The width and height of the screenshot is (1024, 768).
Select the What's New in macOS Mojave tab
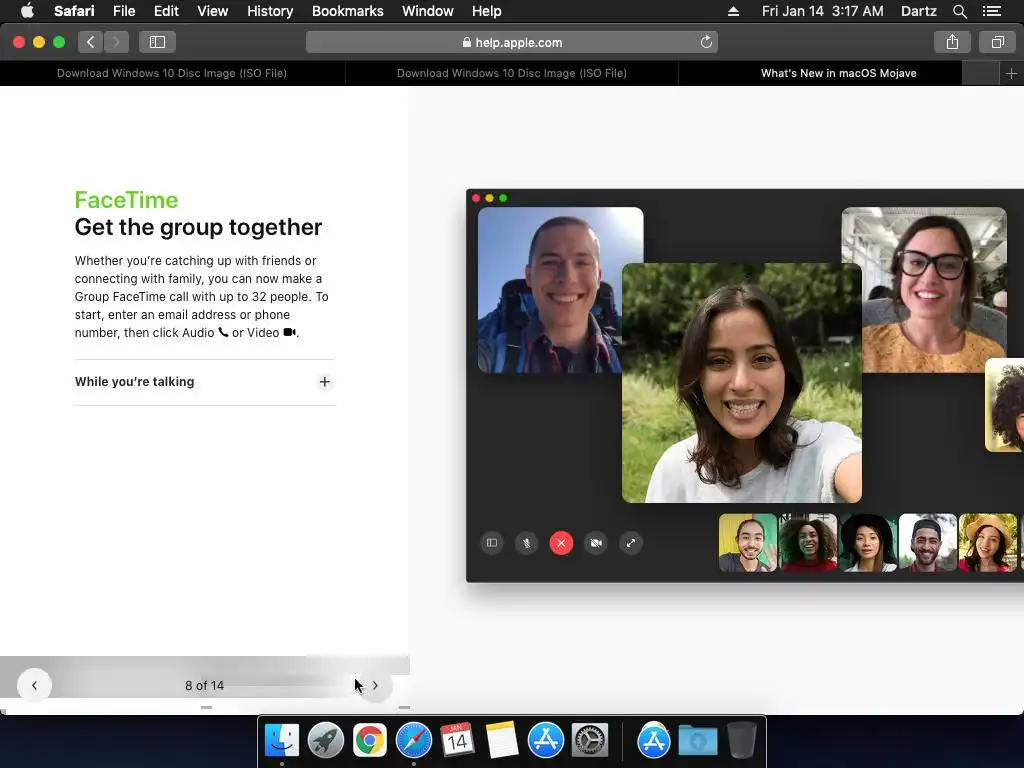[x=838, y=73]
